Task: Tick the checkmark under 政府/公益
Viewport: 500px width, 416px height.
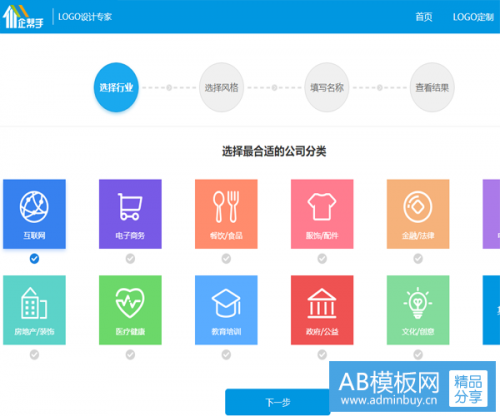Action: click(x=322, y=354)
